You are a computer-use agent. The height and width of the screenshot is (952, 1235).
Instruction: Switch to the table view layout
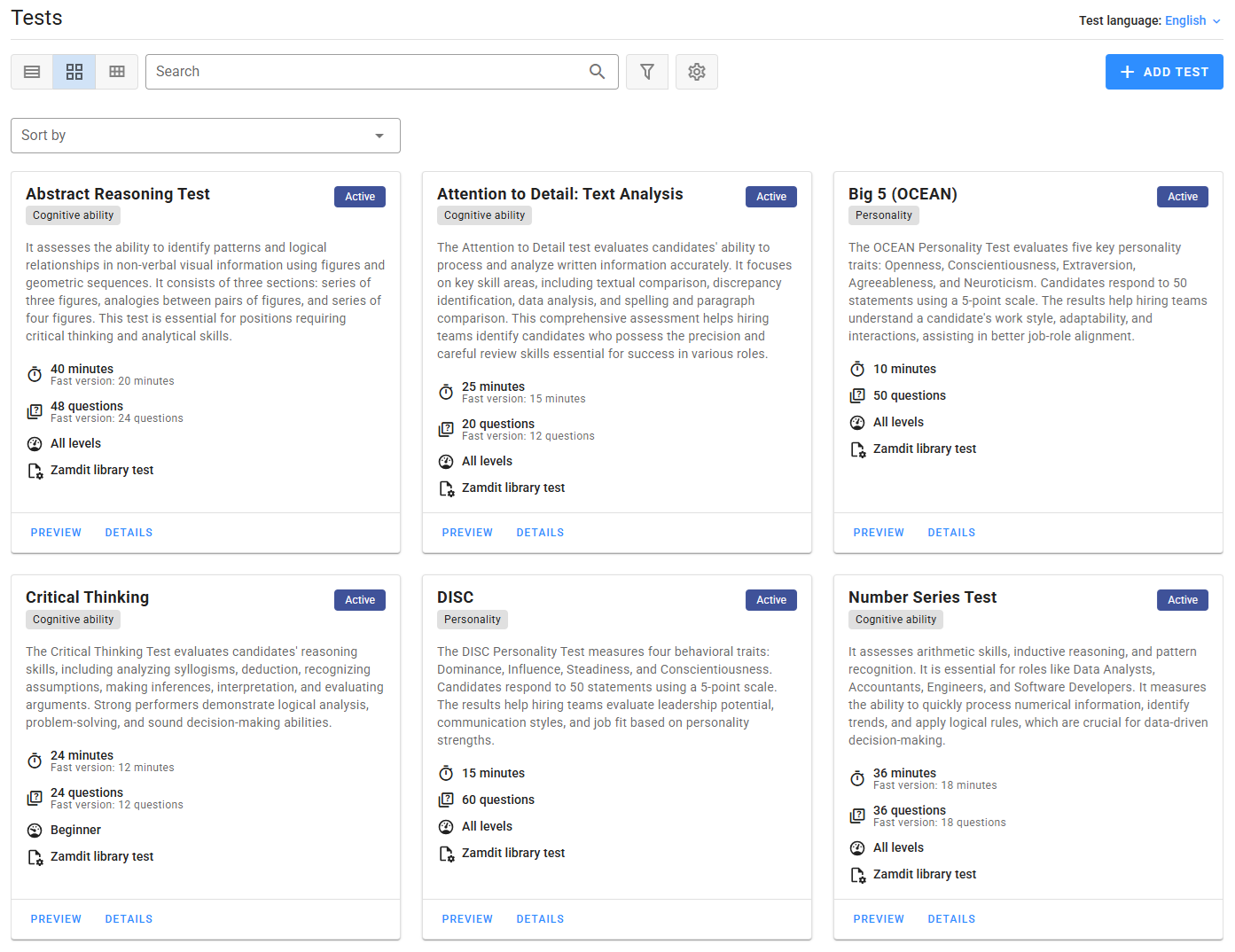point(116,72)
